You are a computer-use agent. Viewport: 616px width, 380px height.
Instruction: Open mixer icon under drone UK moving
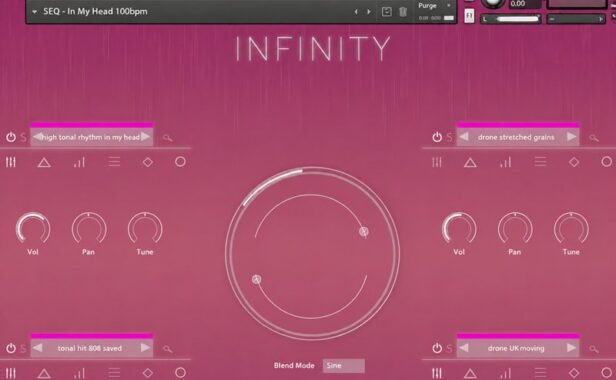(x=437, y=373)
